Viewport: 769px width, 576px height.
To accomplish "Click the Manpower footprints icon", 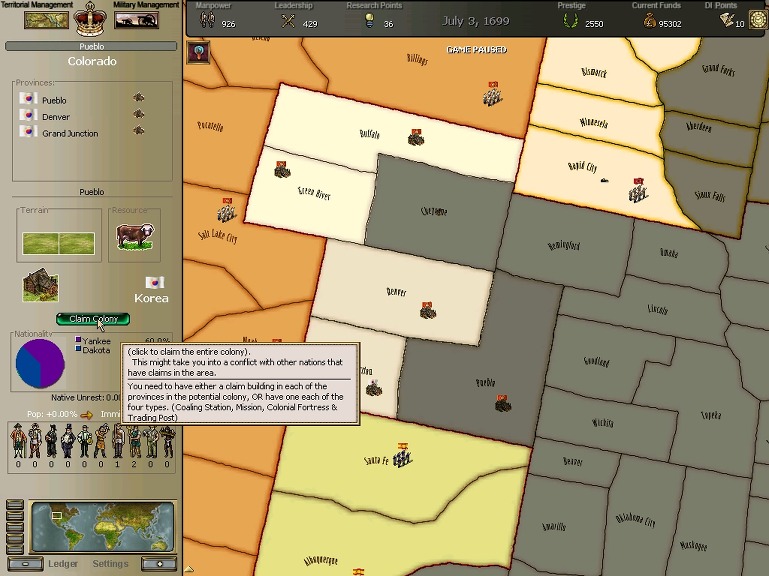I will click(207, 22).
